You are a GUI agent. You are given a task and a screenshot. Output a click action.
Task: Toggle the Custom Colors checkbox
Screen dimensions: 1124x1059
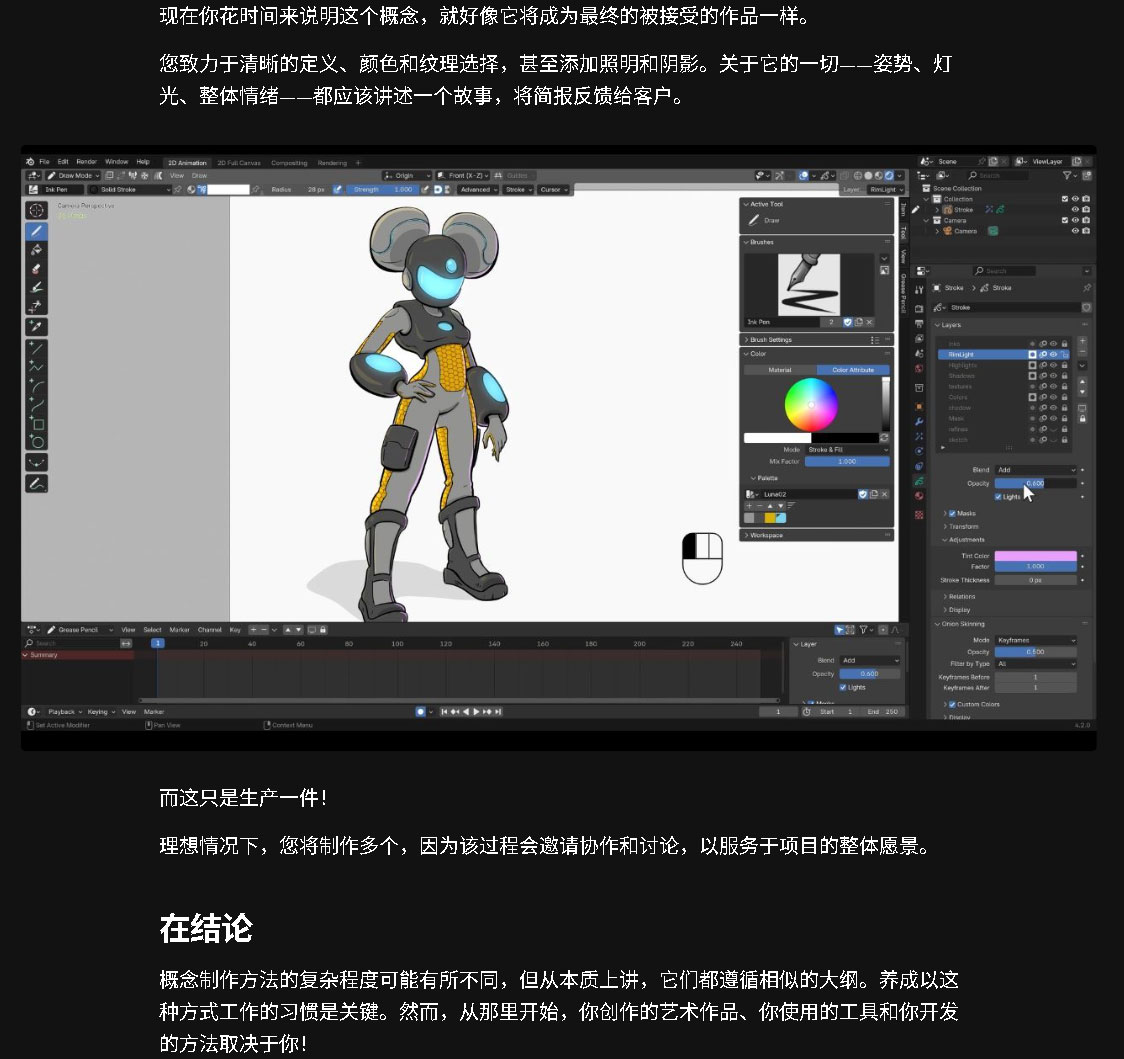pos(952,705)
